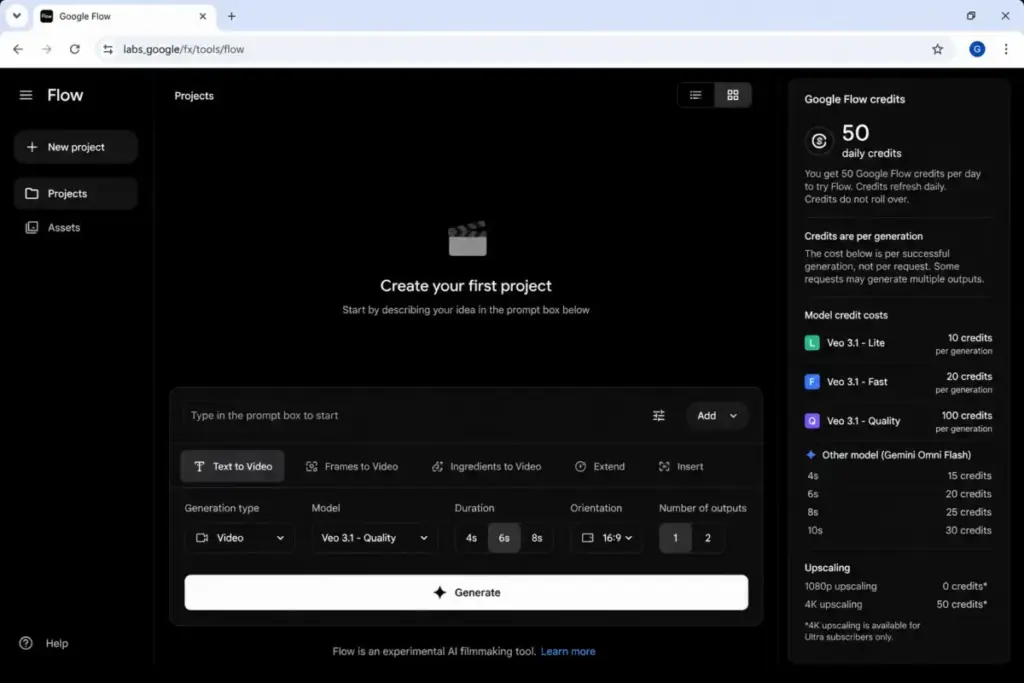Image resolution: width=1024 pixels, height=683 pixels.
Task: Open the Chrome three-dot menu
Action: tap(1006, 49)
